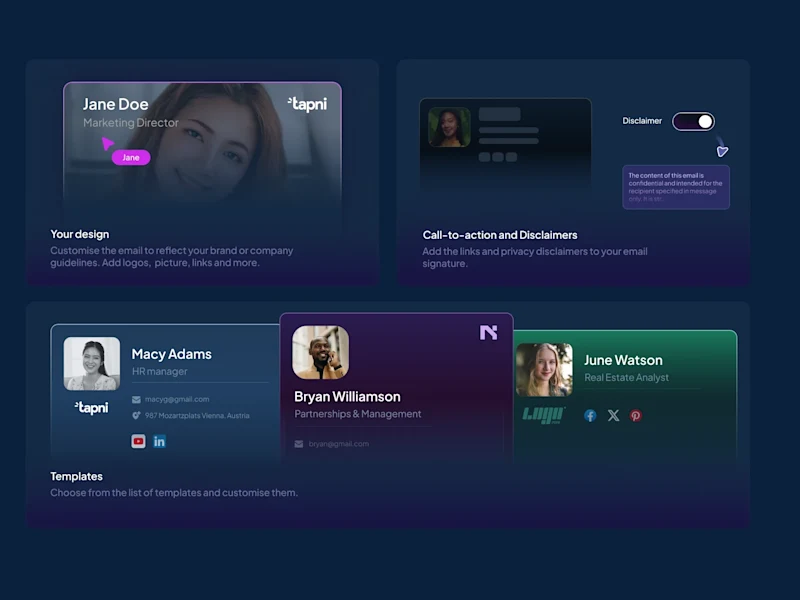The width and height of the screenshot is (800, 600).
Task: Toggle the Disclaimer switch
Action: tap(693, 121)
